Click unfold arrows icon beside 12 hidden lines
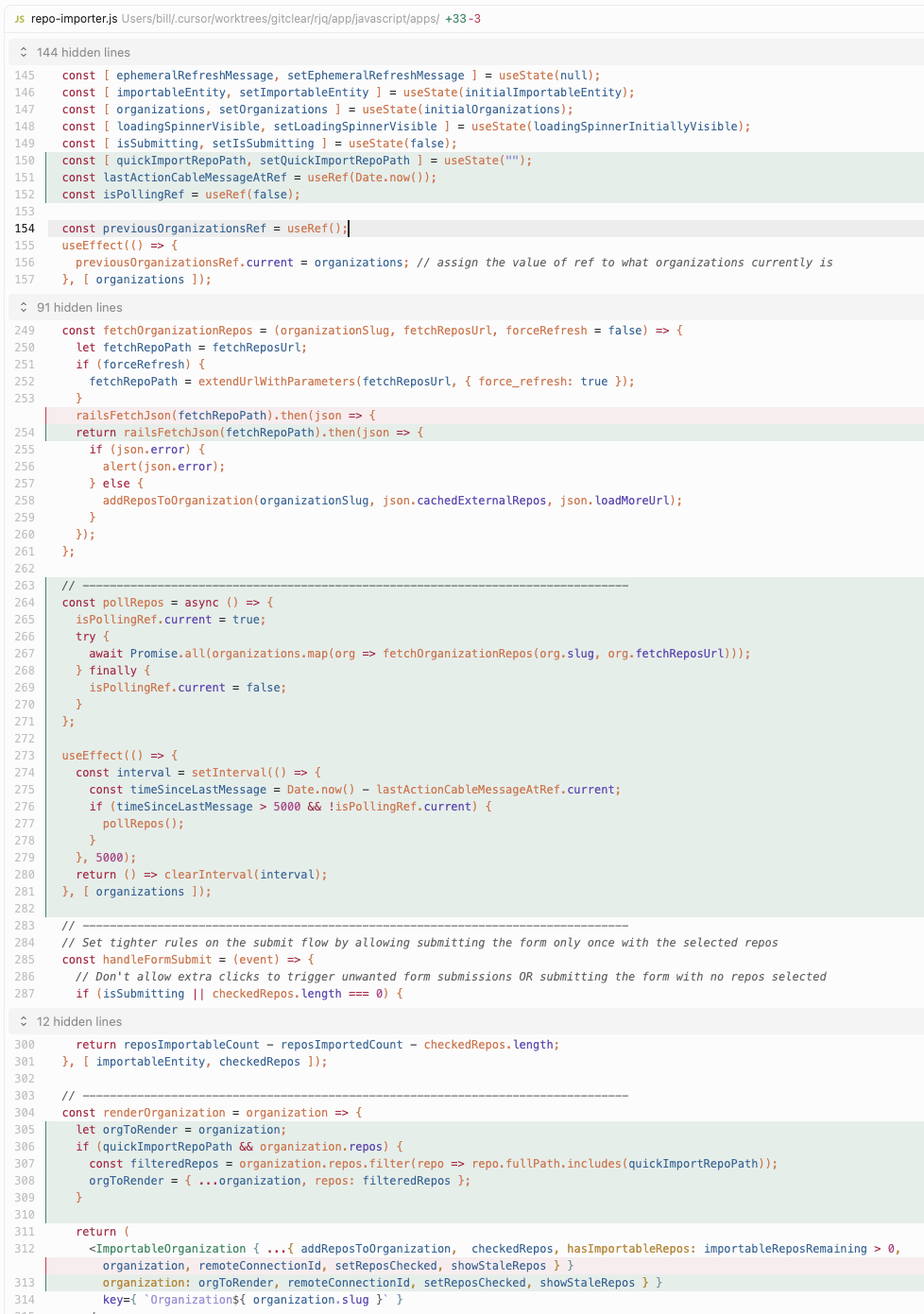 click(24, 1022)
